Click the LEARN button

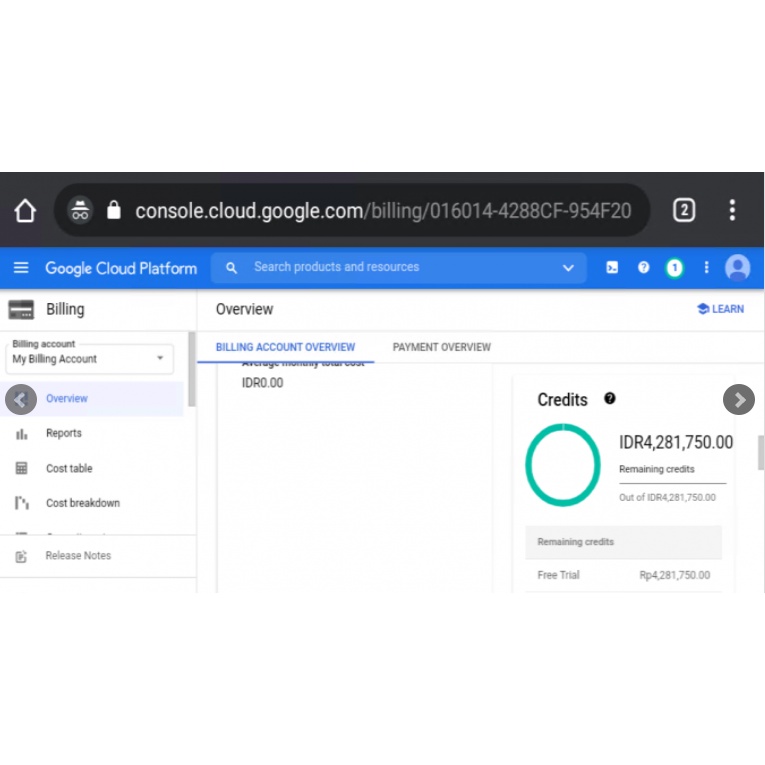[x=720, y=309]
